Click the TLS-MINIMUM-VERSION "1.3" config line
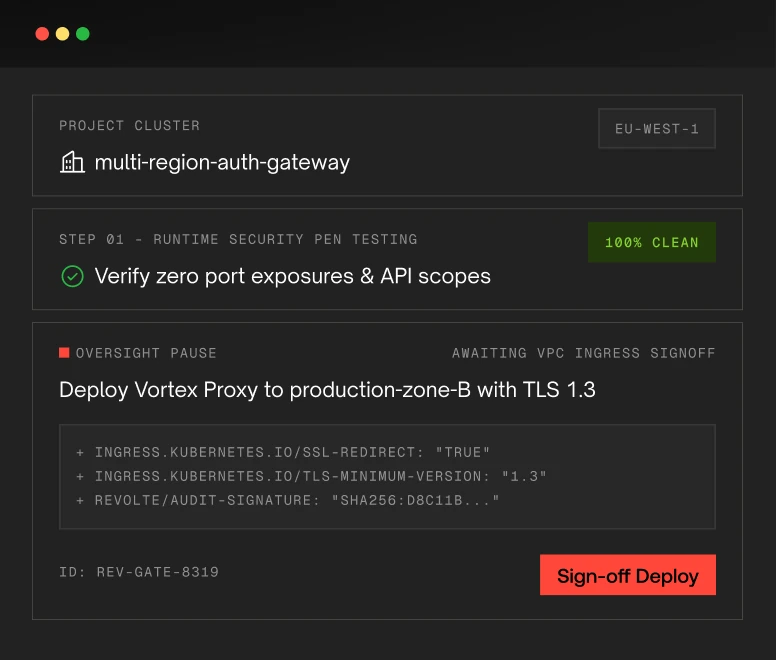This screenshot has width=776, height=660. tap(311, 476)
